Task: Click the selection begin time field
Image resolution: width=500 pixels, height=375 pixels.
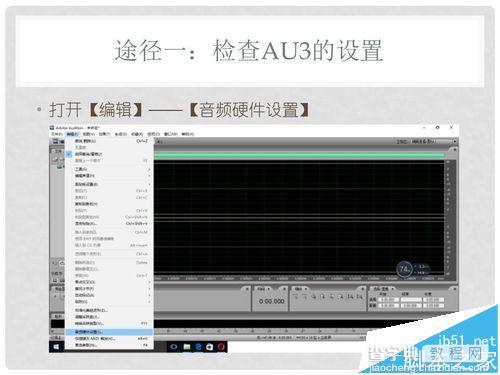Action: (x=388, y=300)
